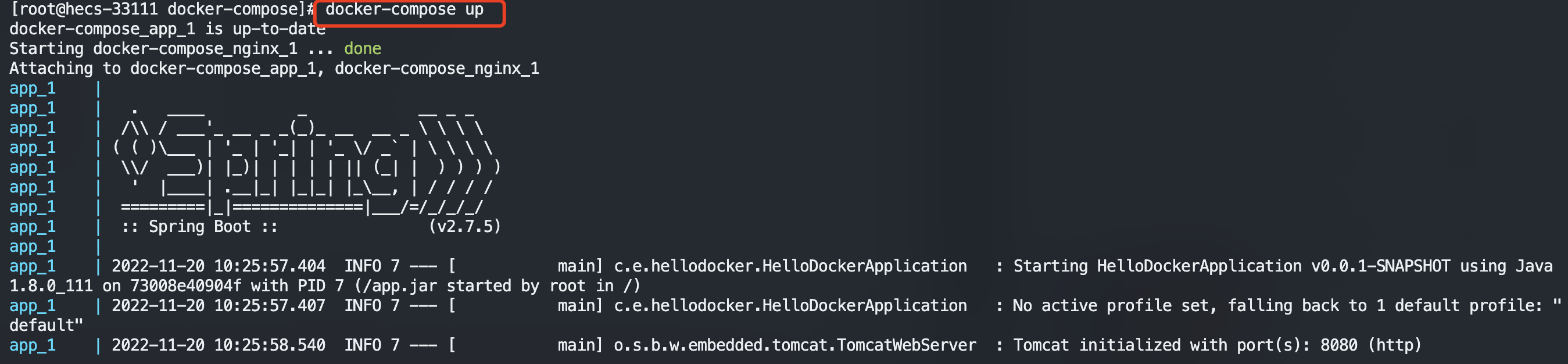Click the 8080 port number
The image size is (1568, 364).
pyautogui.click(x=1338, y=346)
